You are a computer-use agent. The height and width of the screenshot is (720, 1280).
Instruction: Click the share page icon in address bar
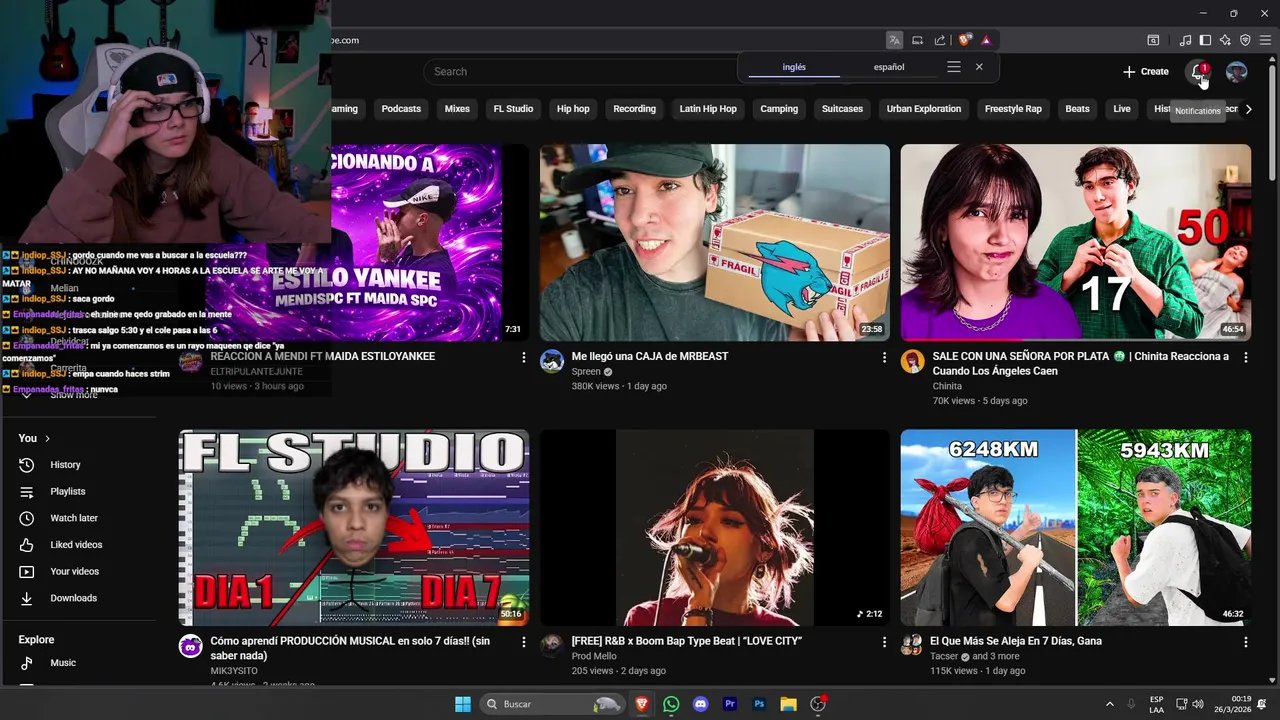940,40
